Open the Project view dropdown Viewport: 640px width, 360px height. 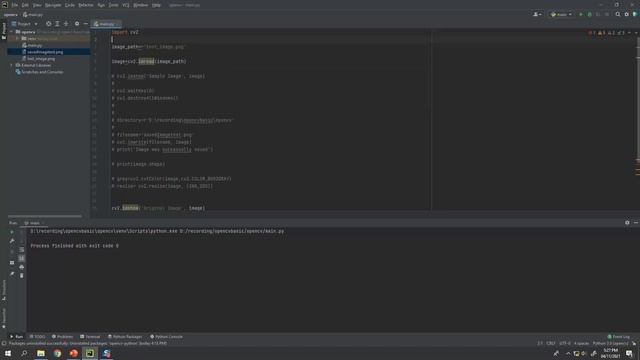[24, 24]
